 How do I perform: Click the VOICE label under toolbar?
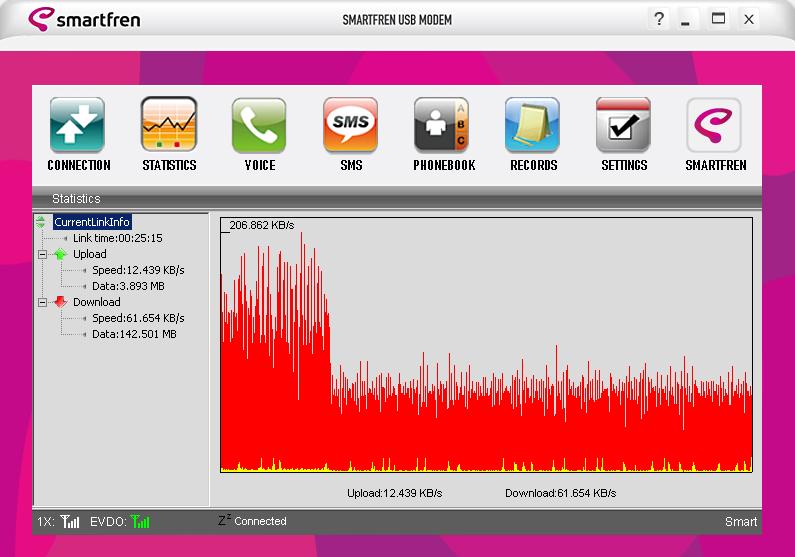[x=260, y=165]
